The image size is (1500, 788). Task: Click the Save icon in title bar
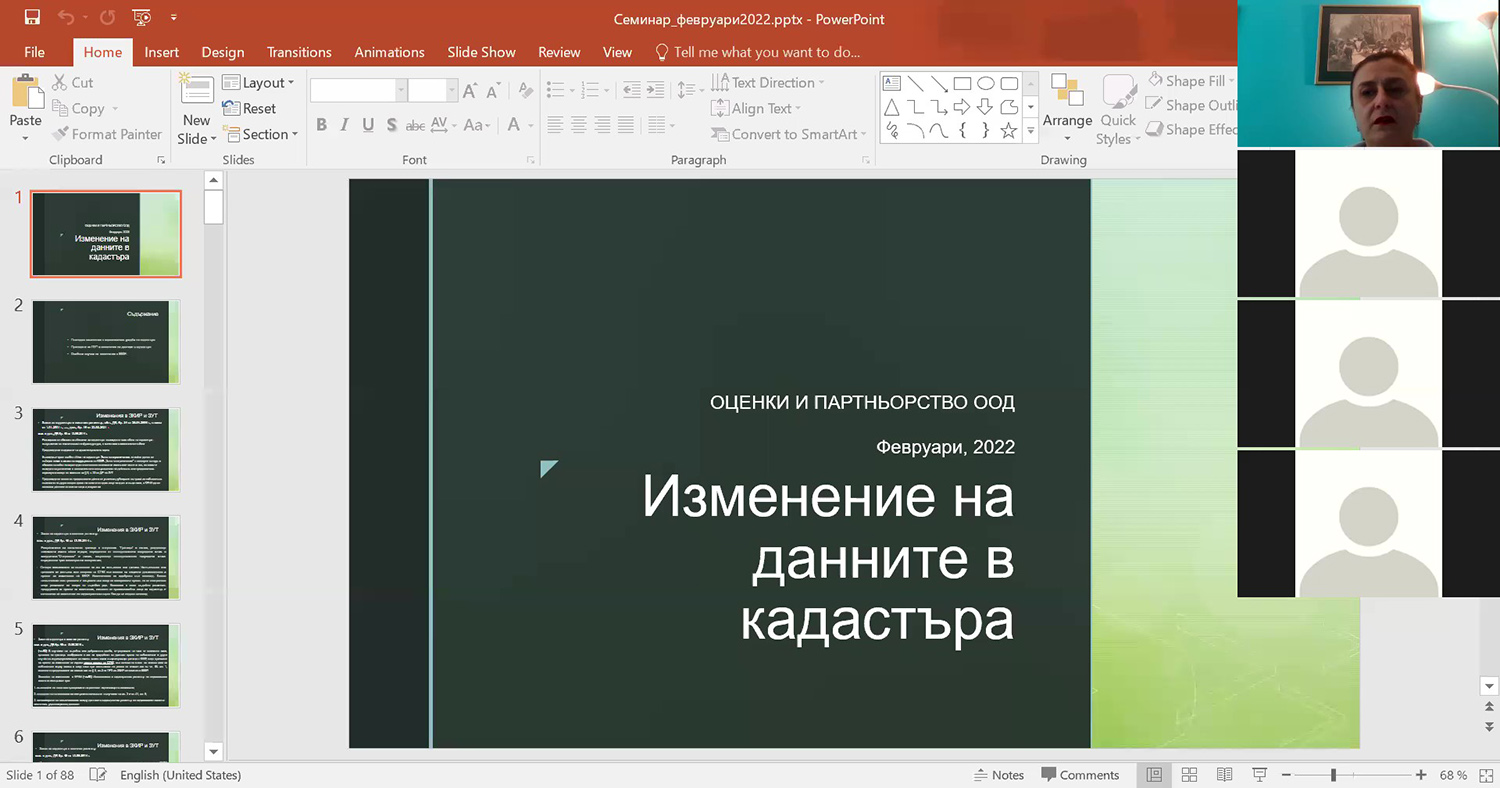[32, 18]
